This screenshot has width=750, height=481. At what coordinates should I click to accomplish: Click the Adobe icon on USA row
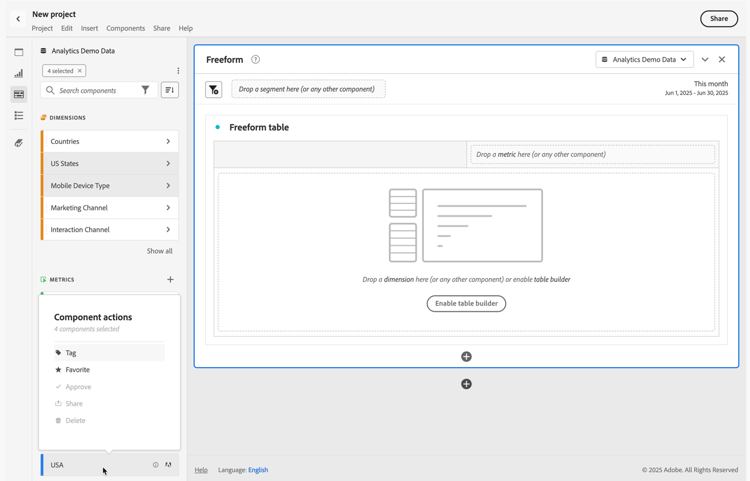pyautogui.click(x=168, y=465)
